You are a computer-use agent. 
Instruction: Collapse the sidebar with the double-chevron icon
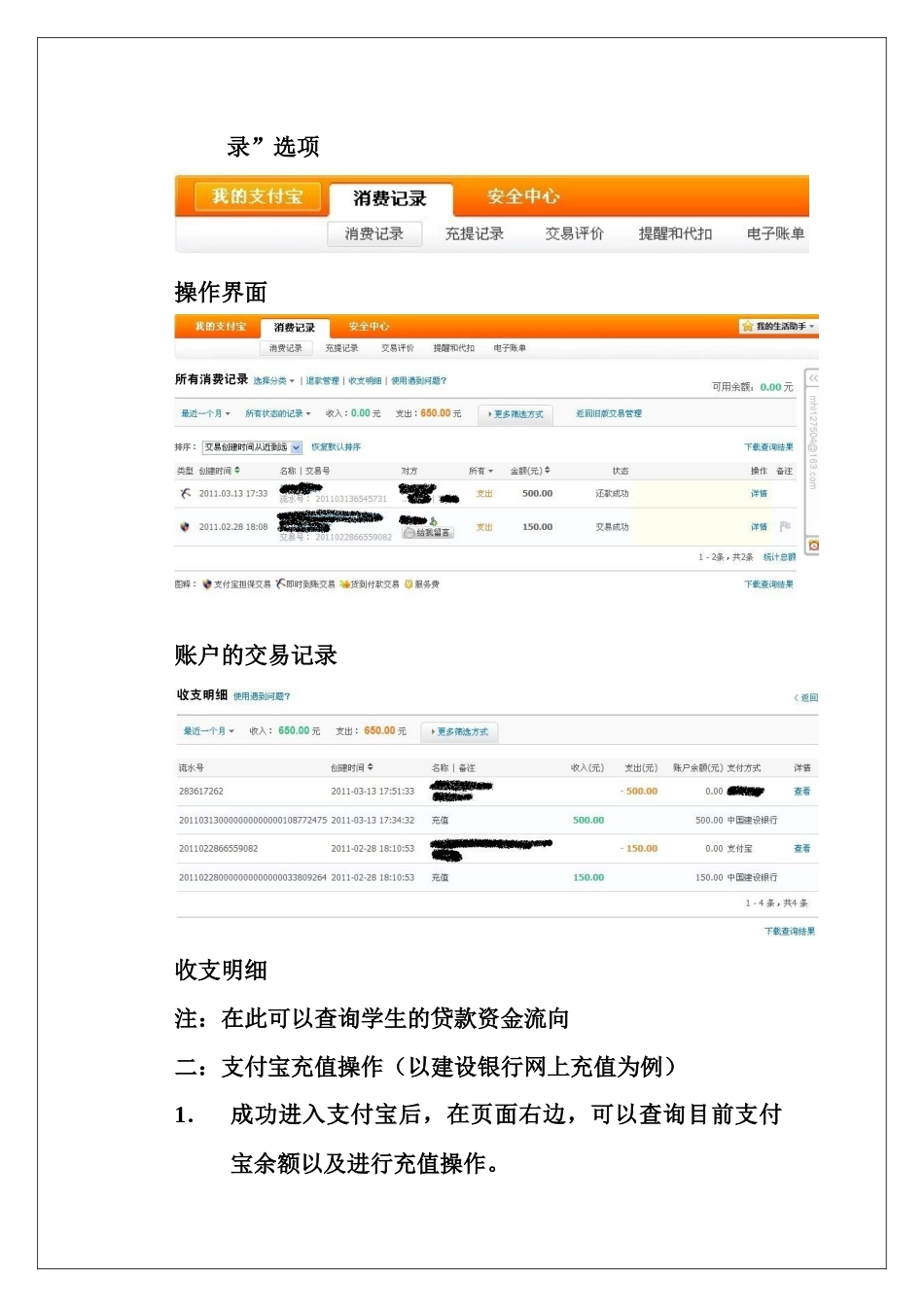point(813,378)
